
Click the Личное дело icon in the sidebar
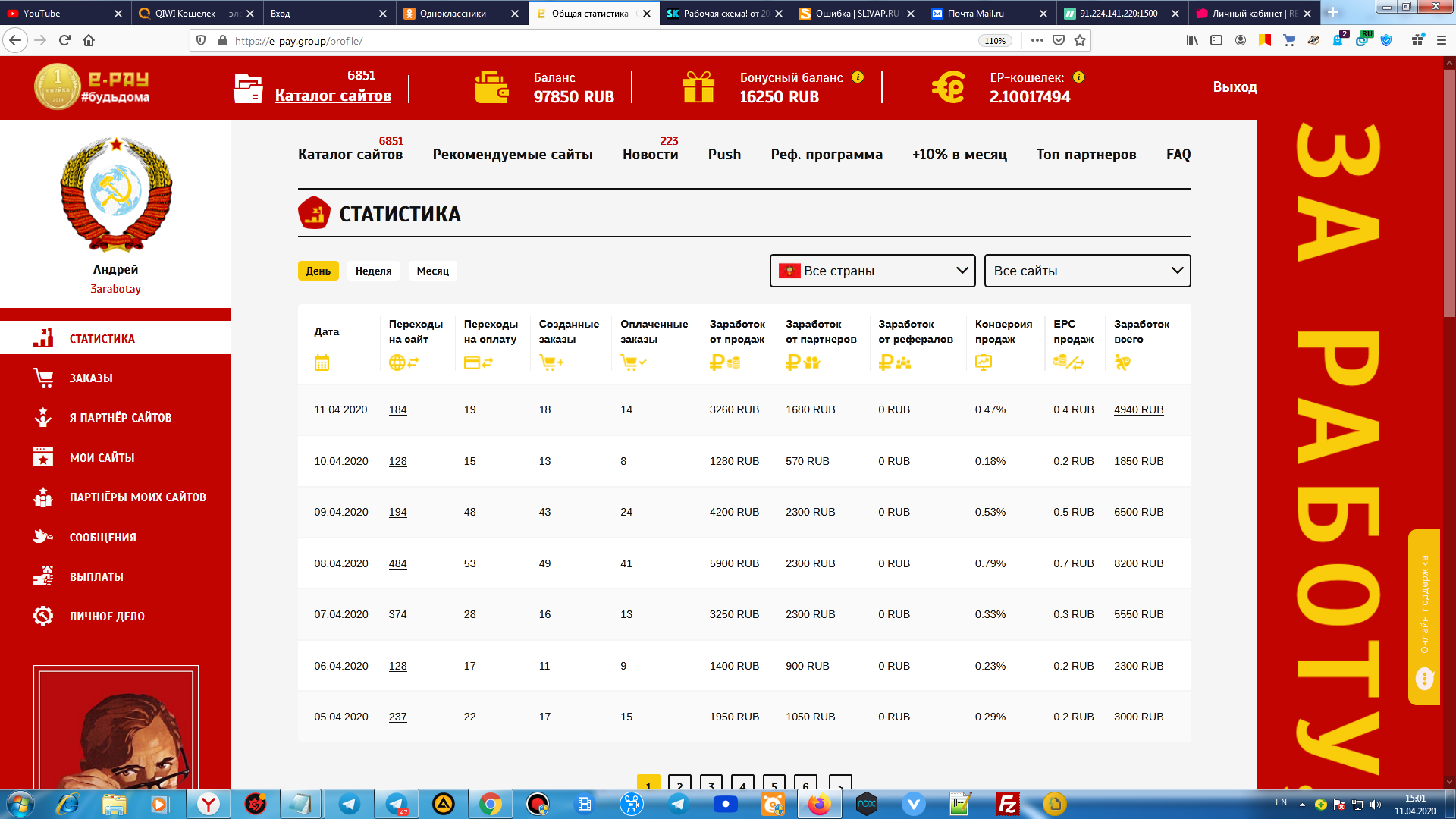(43, 616)
